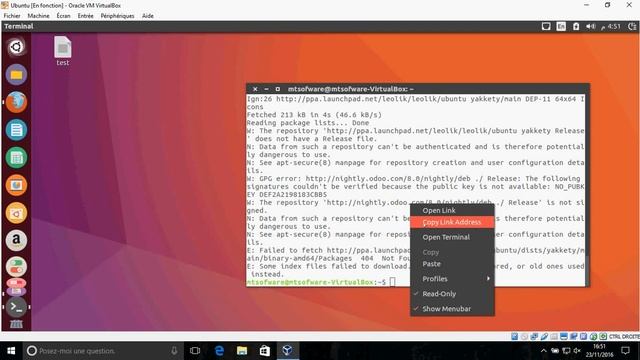
Task: Show hidden Windows tray icons chevron
Action: 544,351
